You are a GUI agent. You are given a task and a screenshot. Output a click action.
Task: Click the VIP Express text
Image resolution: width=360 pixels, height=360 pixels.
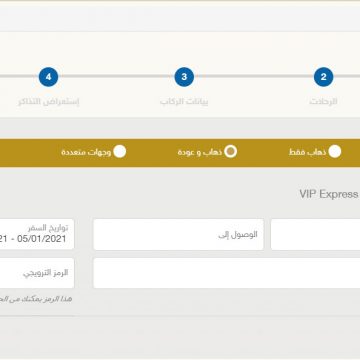pyautogui.click(x=329, y=194)
